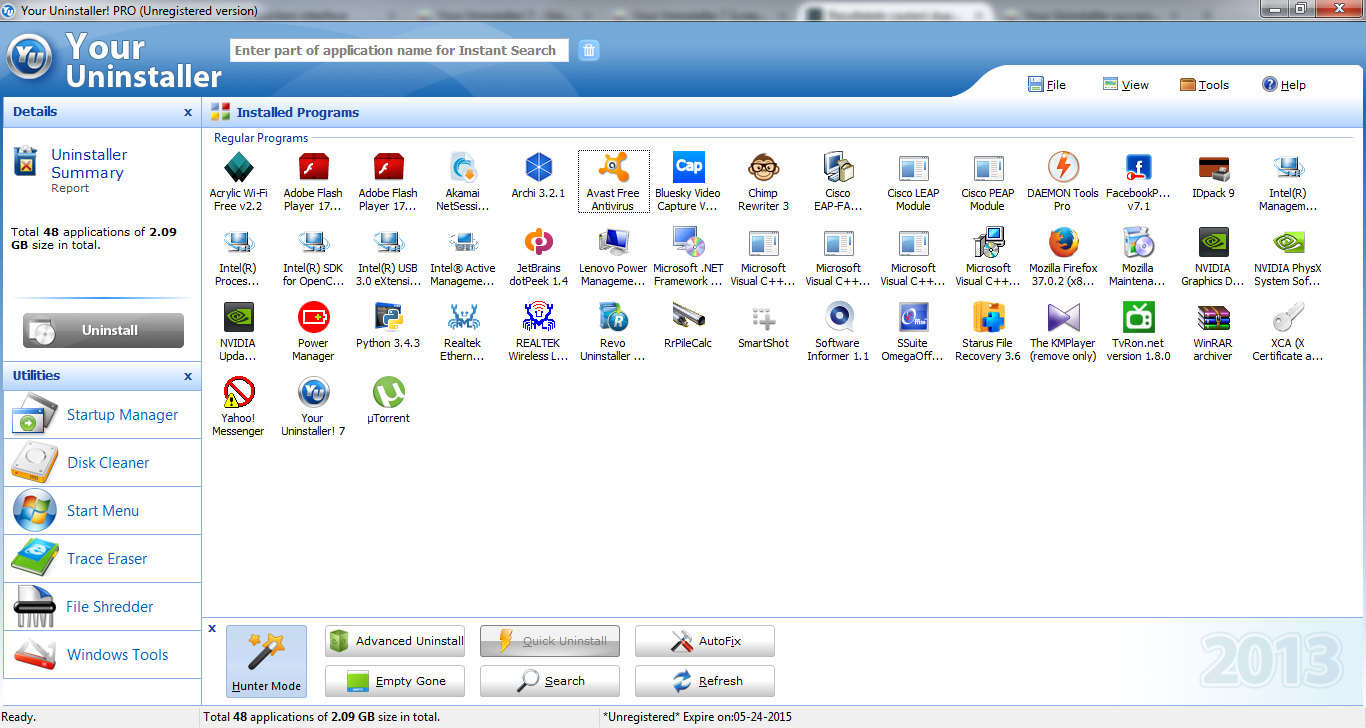The image size is (1366, 728).
Task: Click the AutoFix button
Action: click(705, 641)
